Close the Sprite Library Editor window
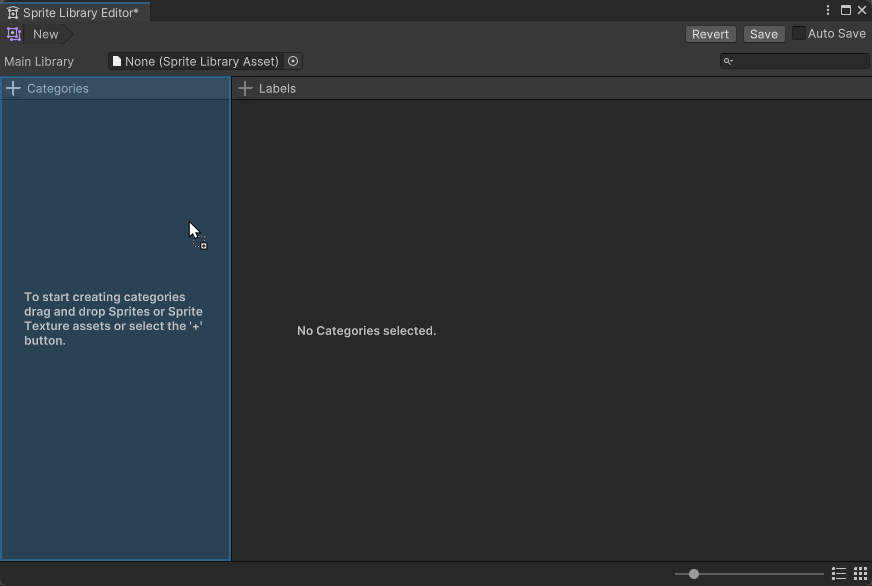Viewport: 872px width, 586px height. pyautogui.click(x=862, y=10)
